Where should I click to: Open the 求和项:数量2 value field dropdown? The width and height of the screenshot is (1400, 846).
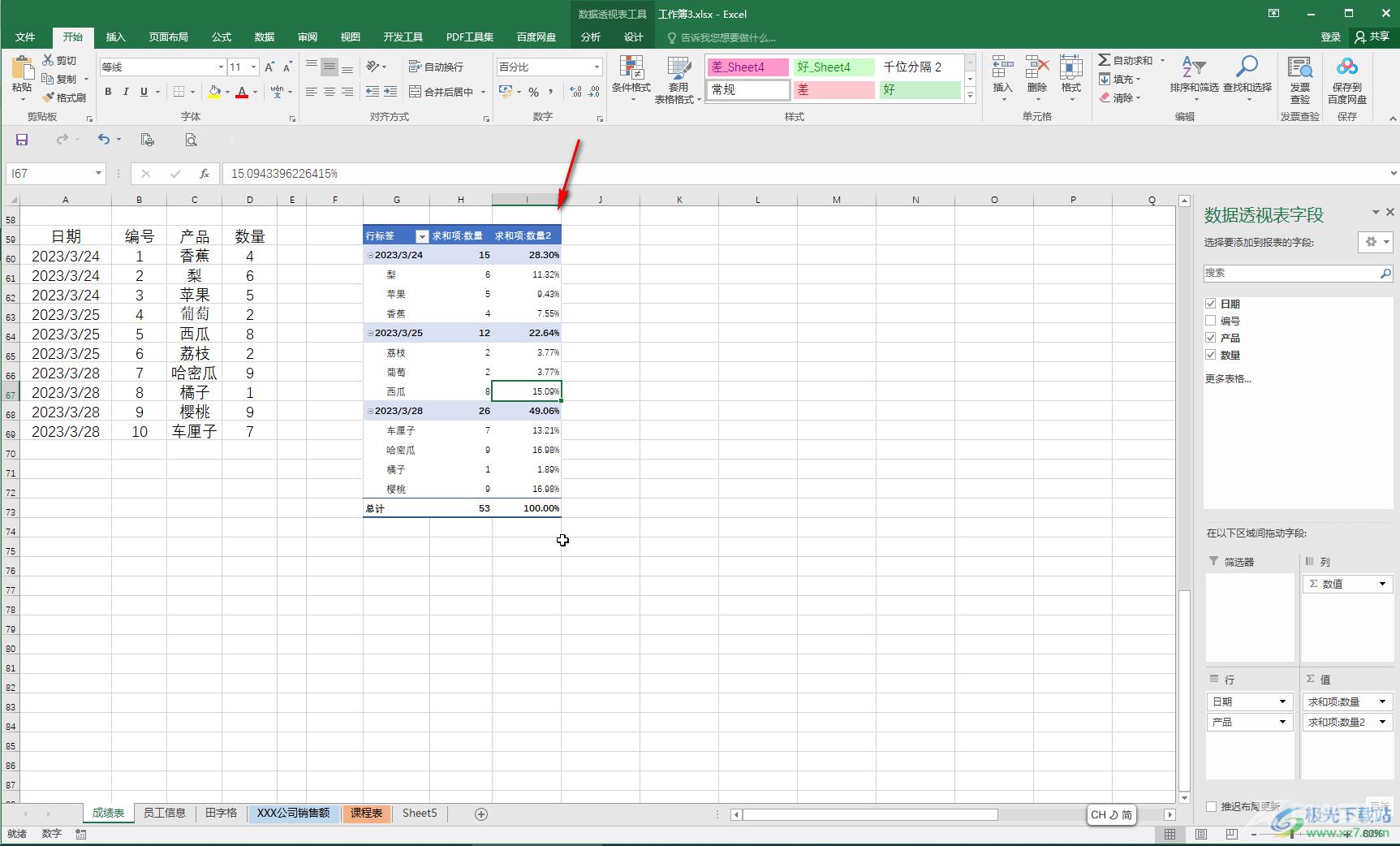(1382, 722)
